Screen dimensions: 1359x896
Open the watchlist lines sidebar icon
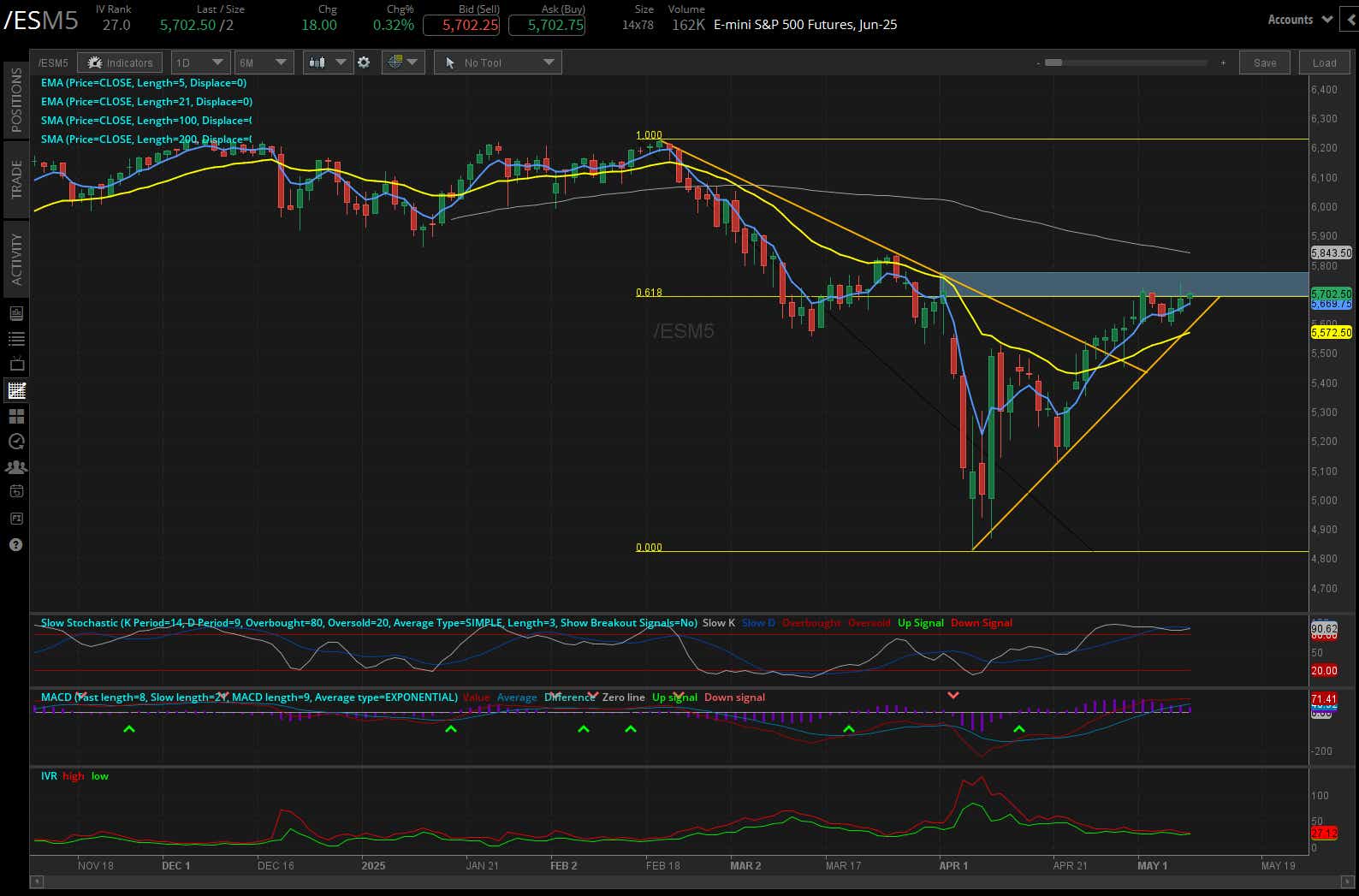[x=16, y=339]
